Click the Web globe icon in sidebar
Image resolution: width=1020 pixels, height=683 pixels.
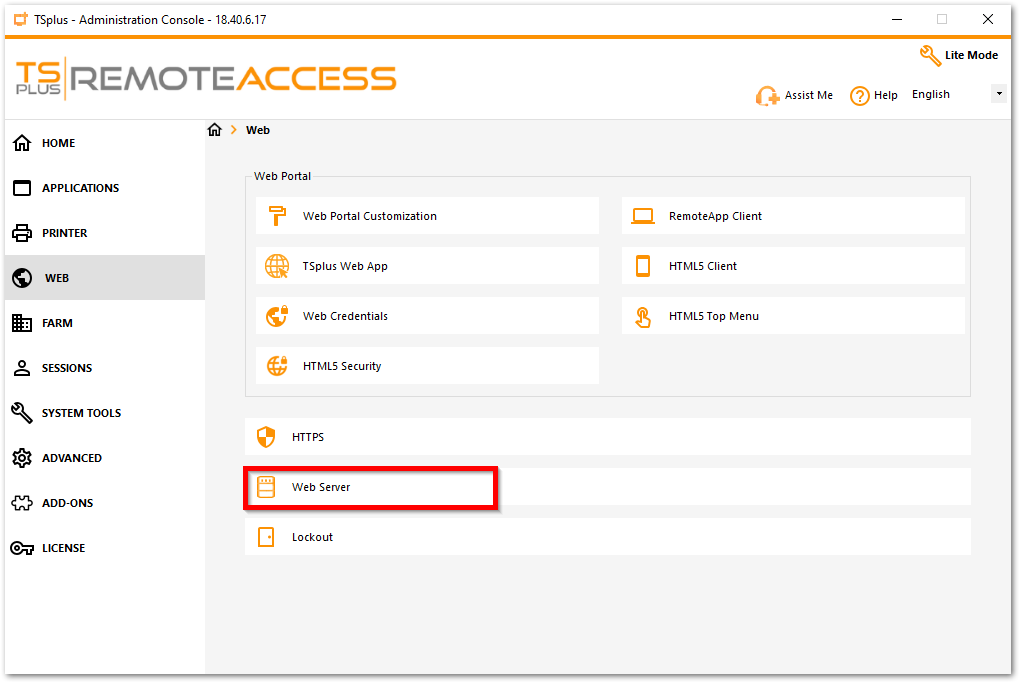tap(22, 278)
